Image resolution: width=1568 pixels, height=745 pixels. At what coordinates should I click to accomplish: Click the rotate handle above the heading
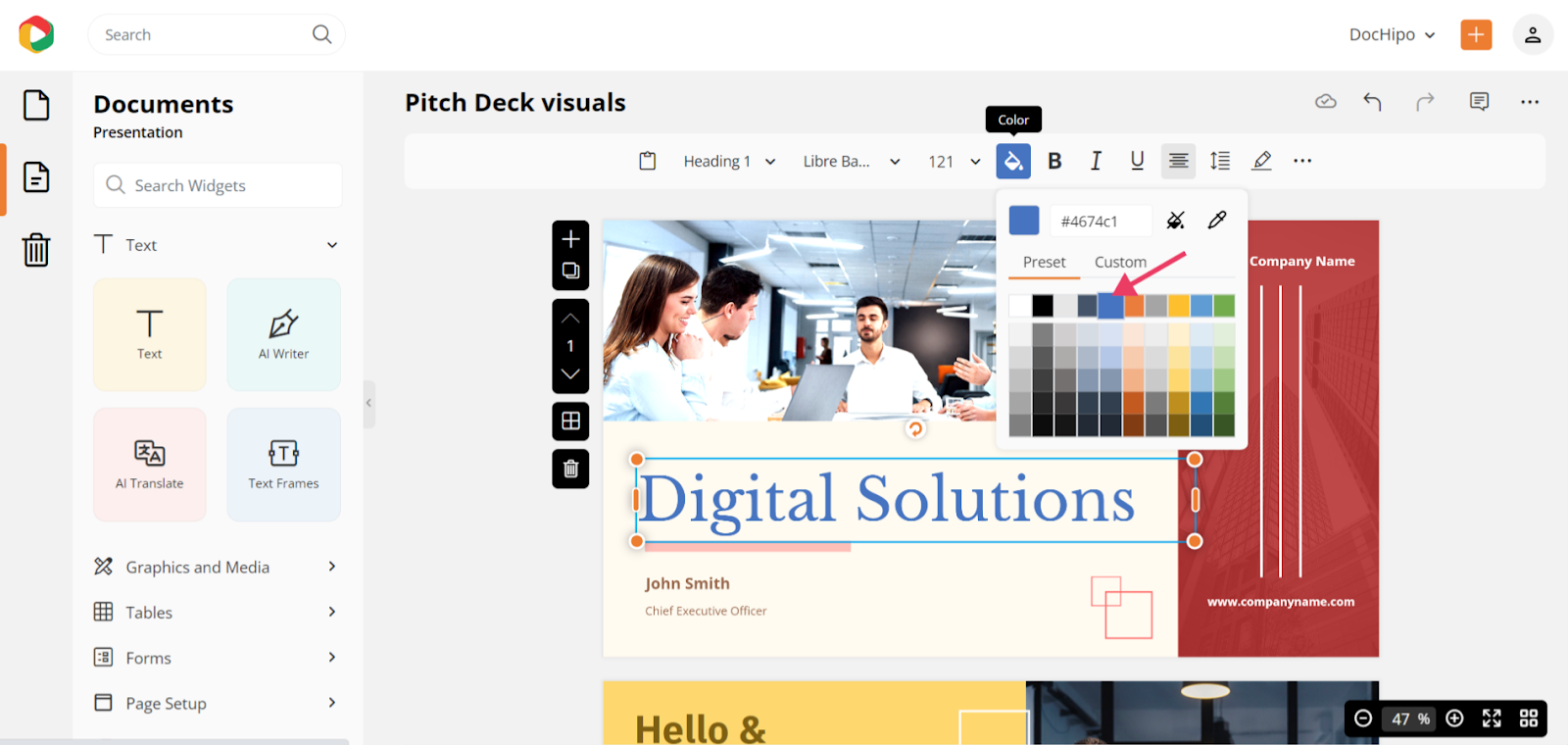click(x=915, y=428)
